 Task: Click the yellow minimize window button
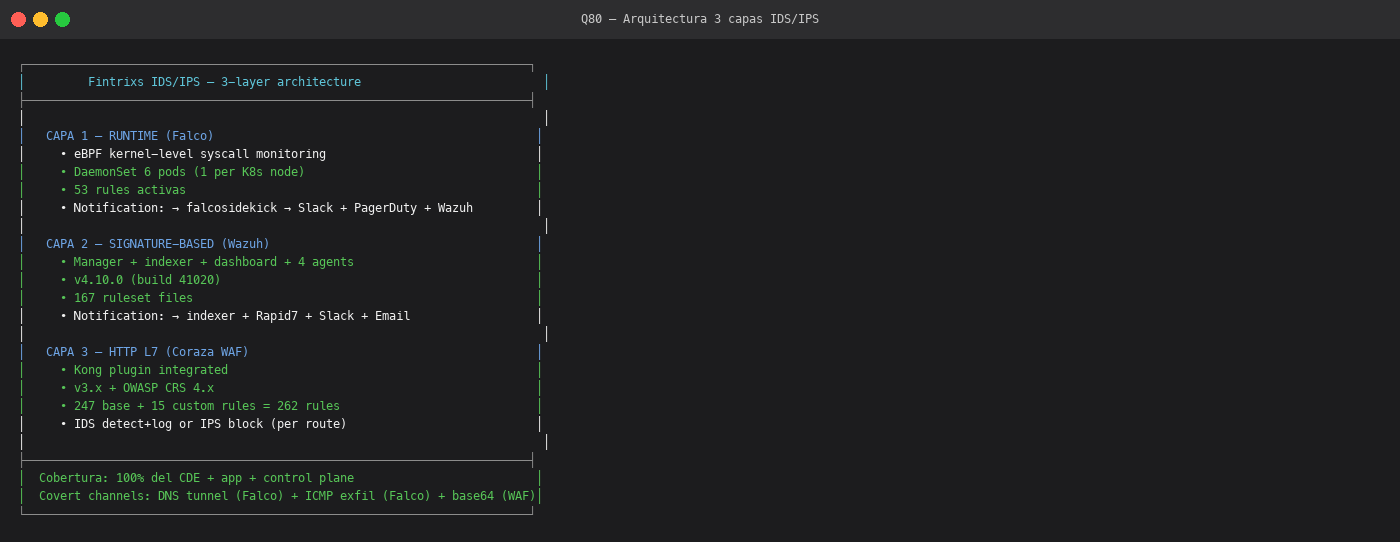point(40,19)
